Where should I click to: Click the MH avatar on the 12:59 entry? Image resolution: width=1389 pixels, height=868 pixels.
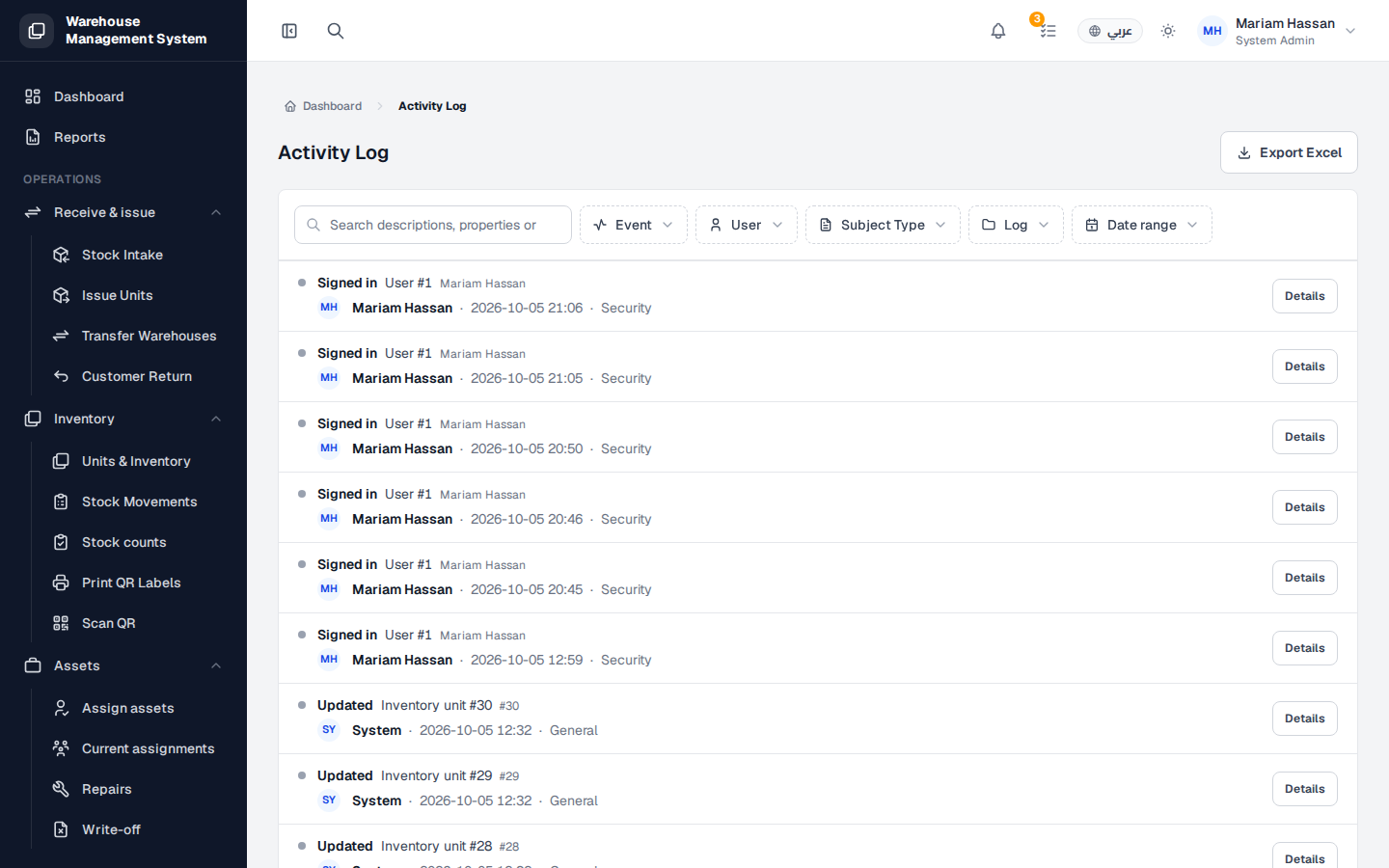[329, 660]
